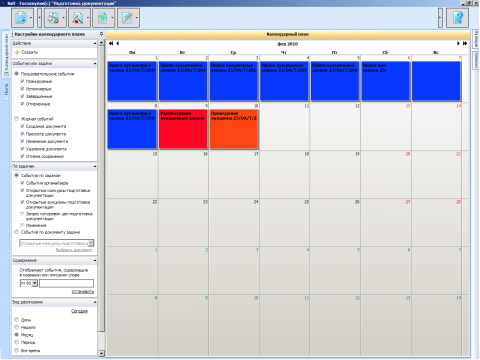The height and width of the screenshot is (360, 480).
Task: Enable the Запрос котировок цен checkbox
Action: click(22, 214)
